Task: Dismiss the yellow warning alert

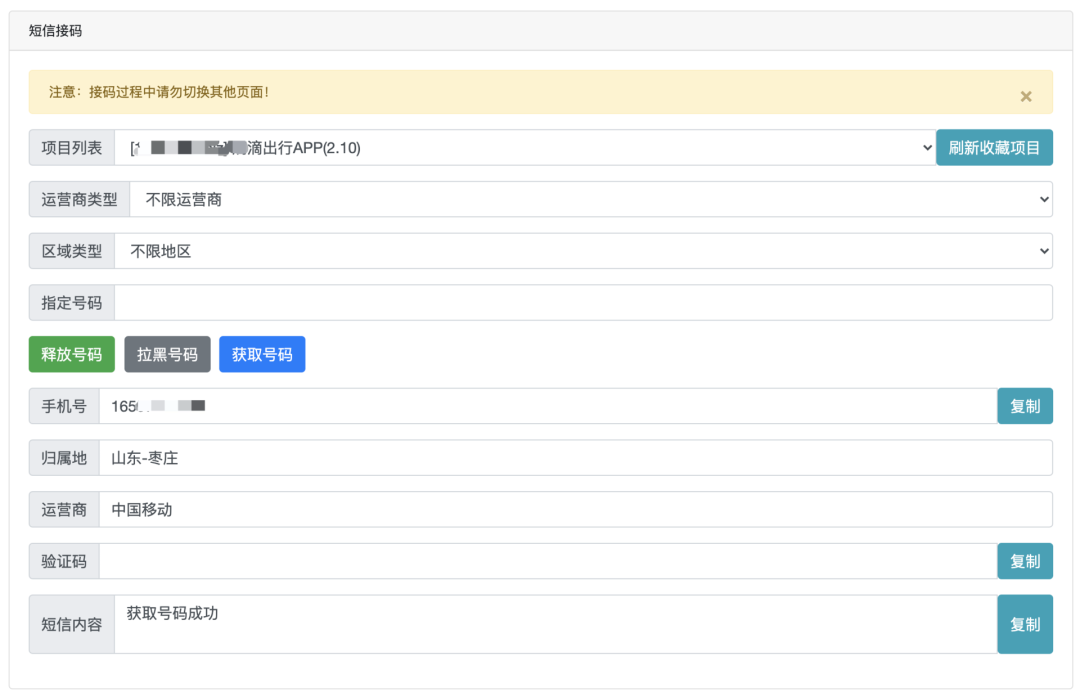Action: [x=1025, y=96]
